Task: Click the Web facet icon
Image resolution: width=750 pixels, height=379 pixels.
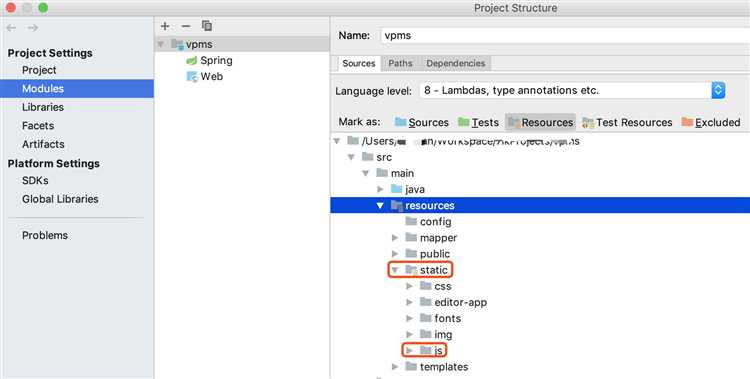Action: [192, 77]
